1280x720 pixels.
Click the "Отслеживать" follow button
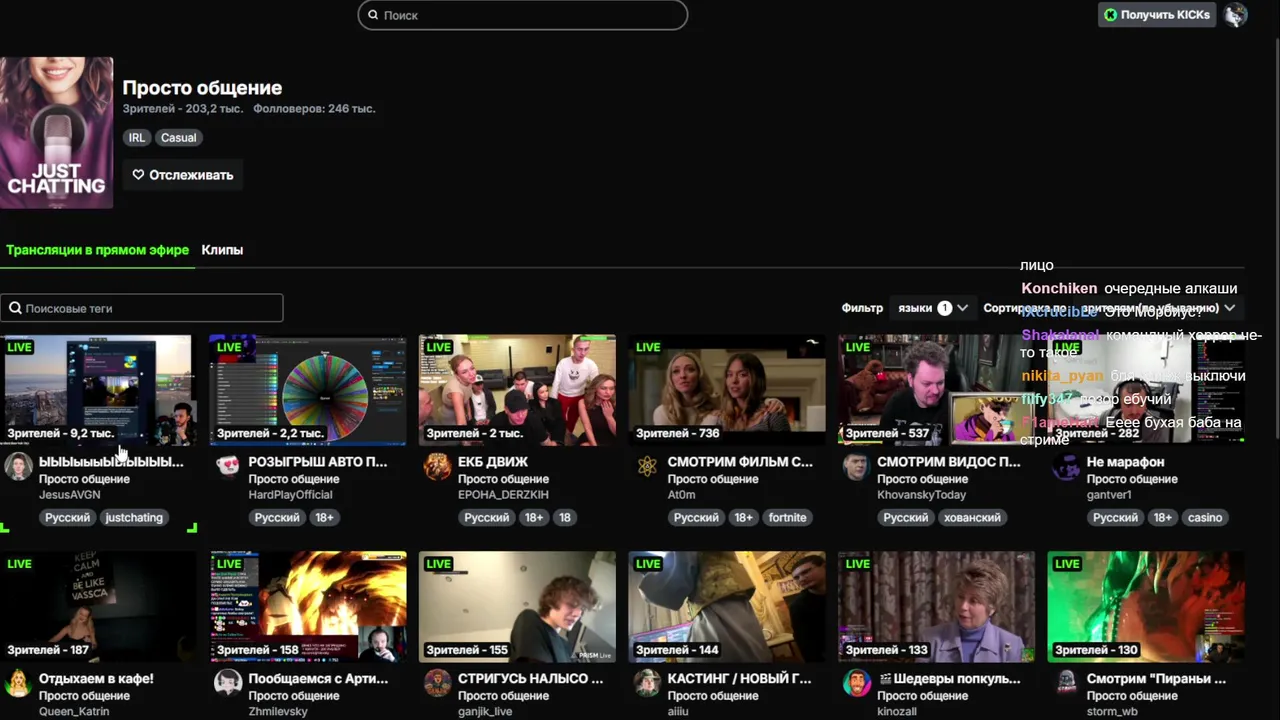pyautogui.click(x=183, y=175)
